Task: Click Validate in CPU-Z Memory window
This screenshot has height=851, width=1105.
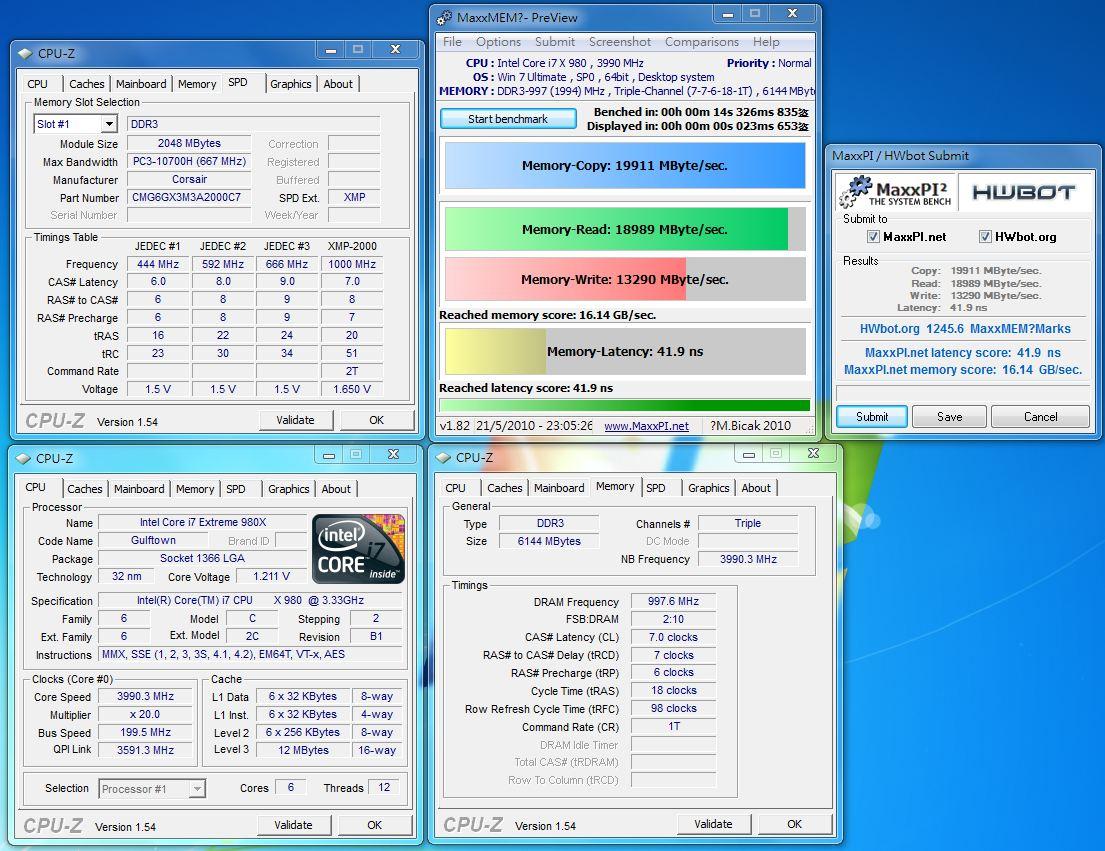Action: point(713,824)
